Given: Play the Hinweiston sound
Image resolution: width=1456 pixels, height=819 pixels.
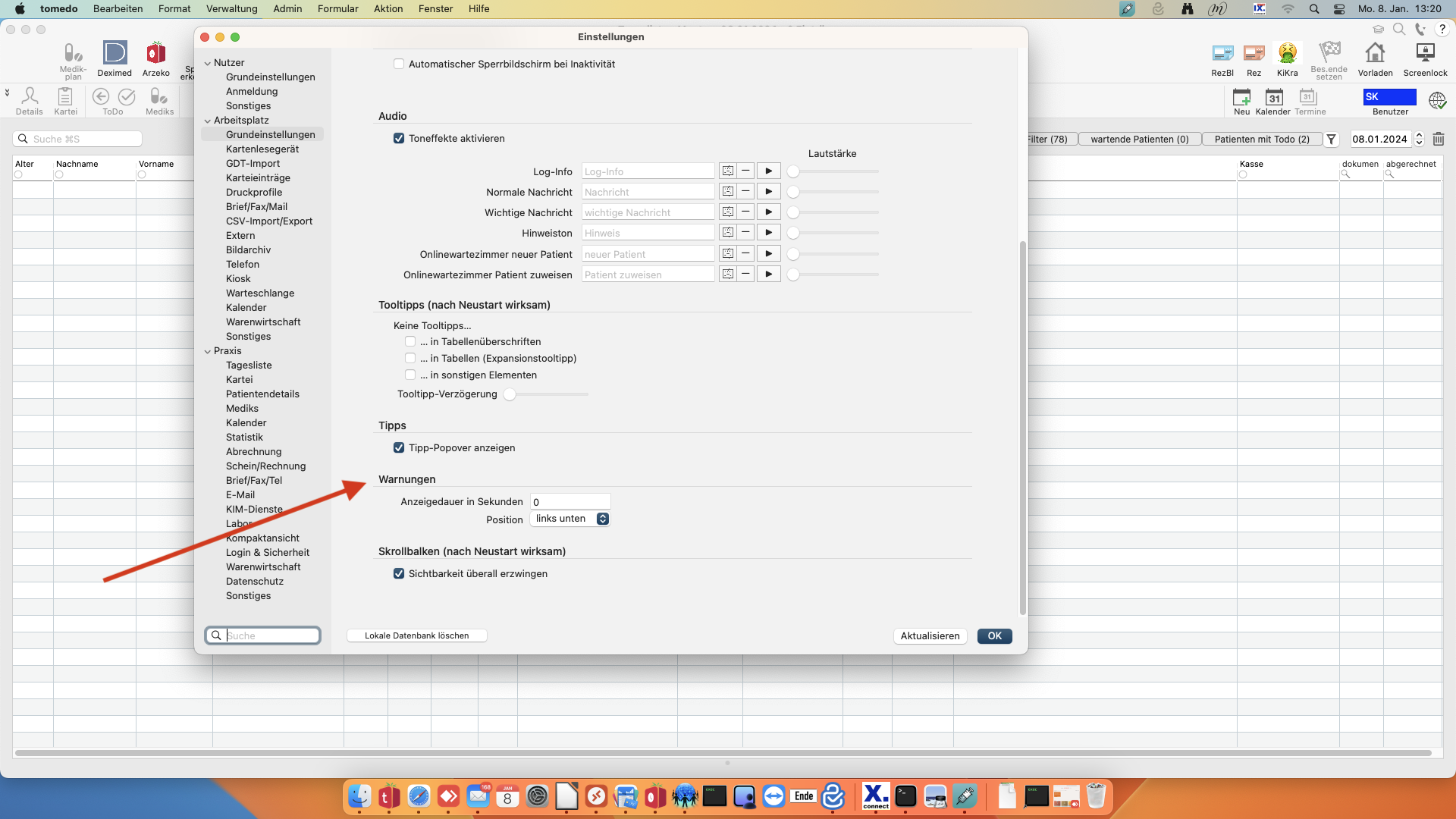Looking at the screenshot, I should (x=768, y=233).
